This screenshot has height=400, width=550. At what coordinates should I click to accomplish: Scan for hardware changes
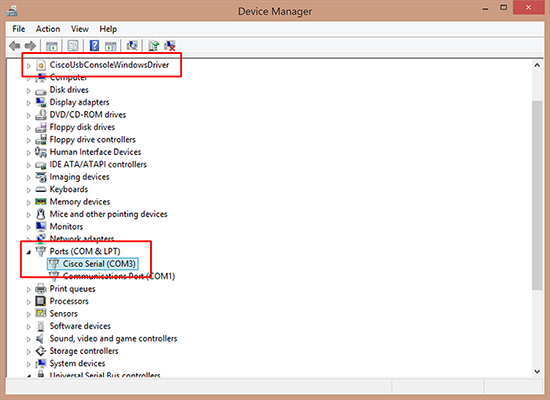tap(132, 46)
